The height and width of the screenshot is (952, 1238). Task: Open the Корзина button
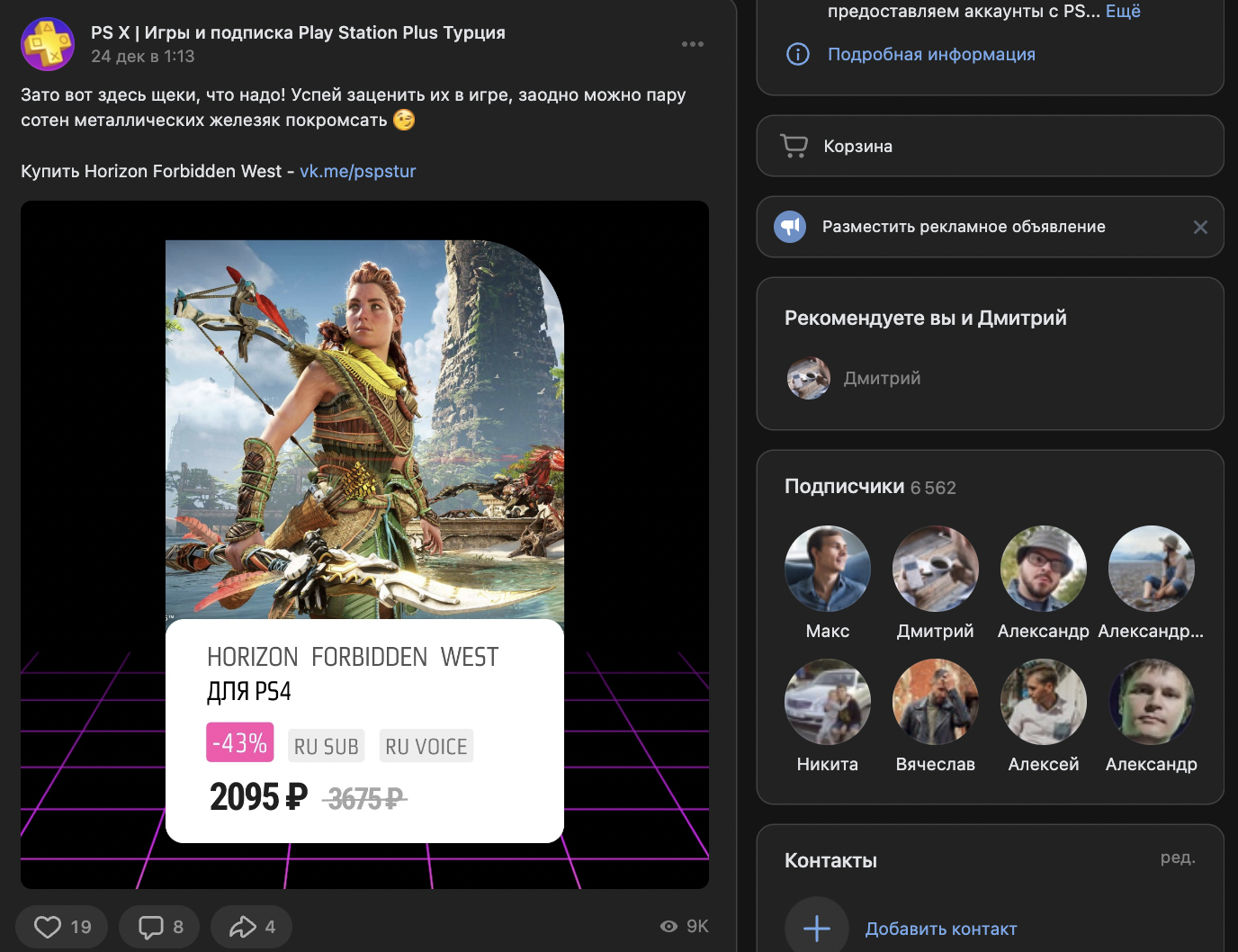(990, 146)
